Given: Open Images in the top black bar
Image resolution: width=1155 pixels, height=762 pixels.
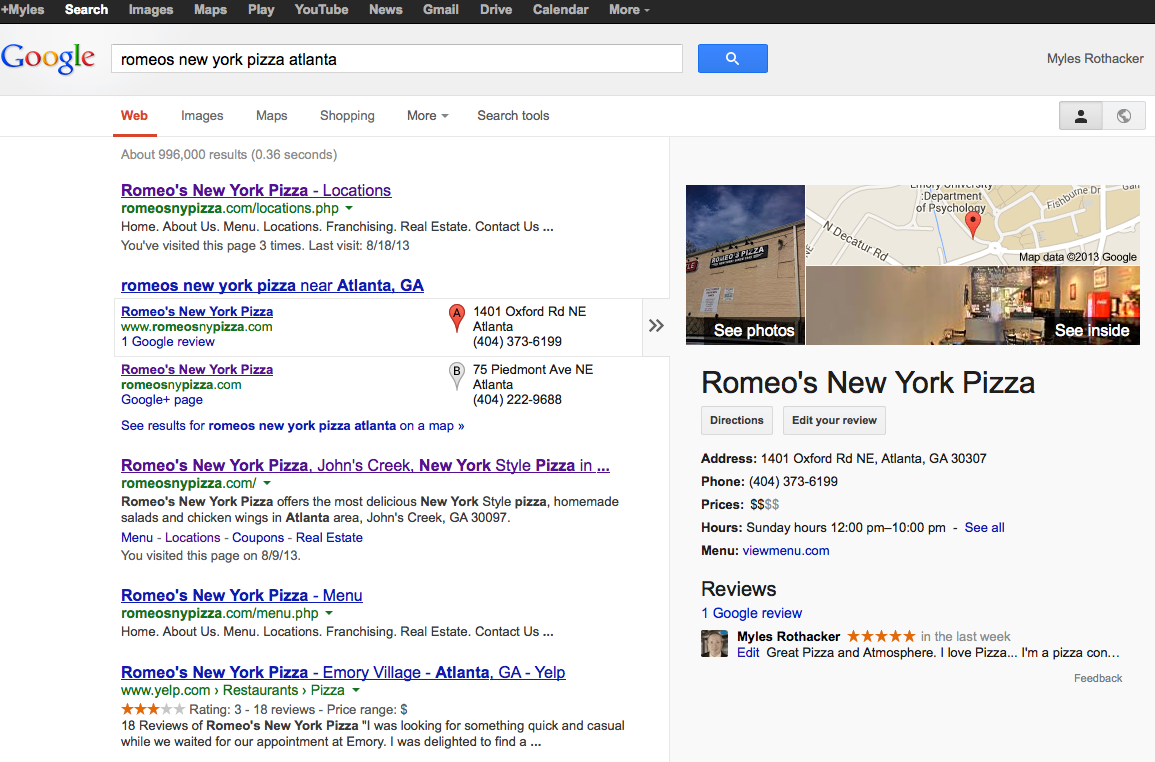Looking at the screenshot, I should pyautogui.click(x=151, y=10).
